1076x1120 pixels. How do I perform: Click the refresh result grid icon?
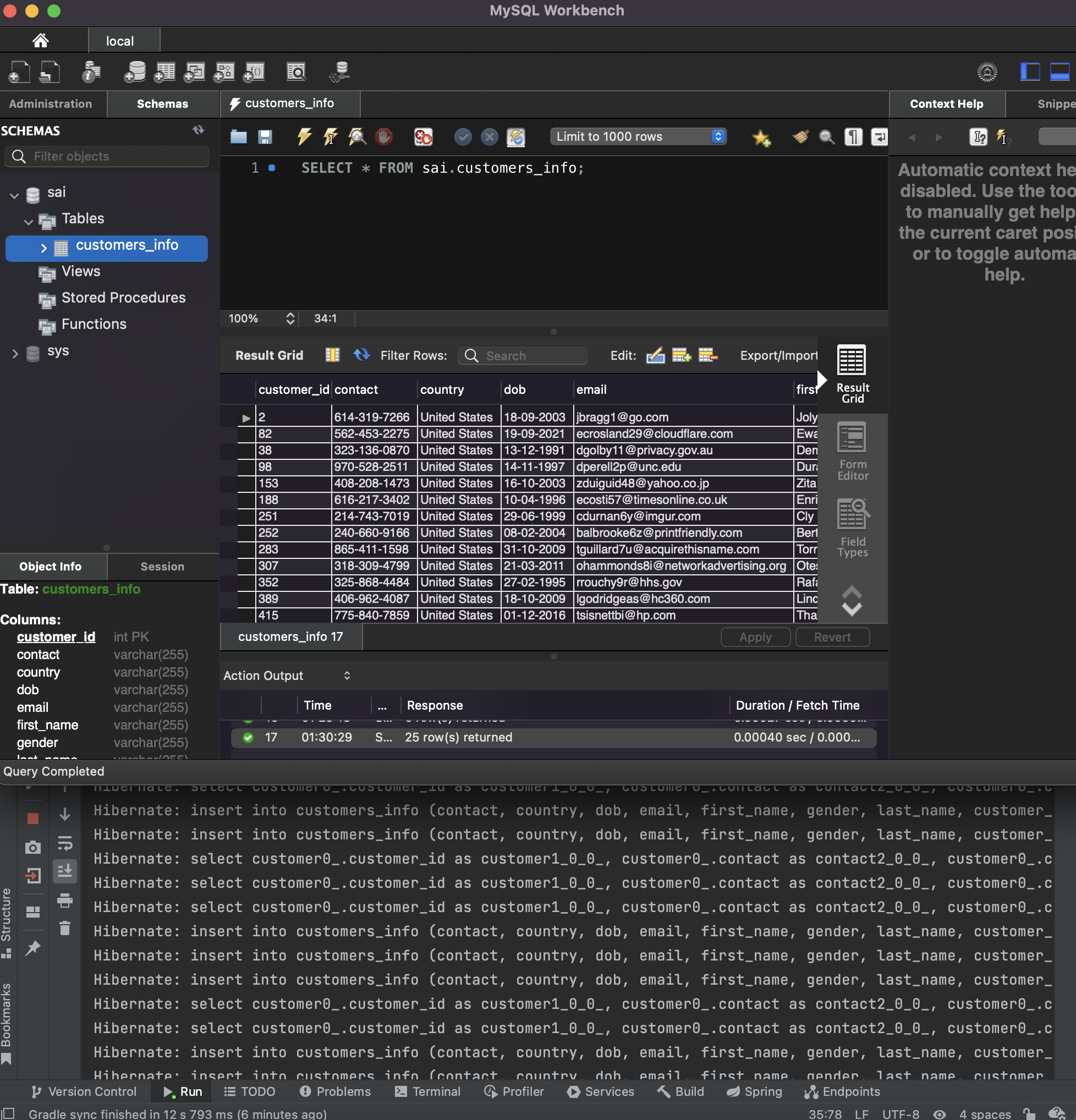361,355
